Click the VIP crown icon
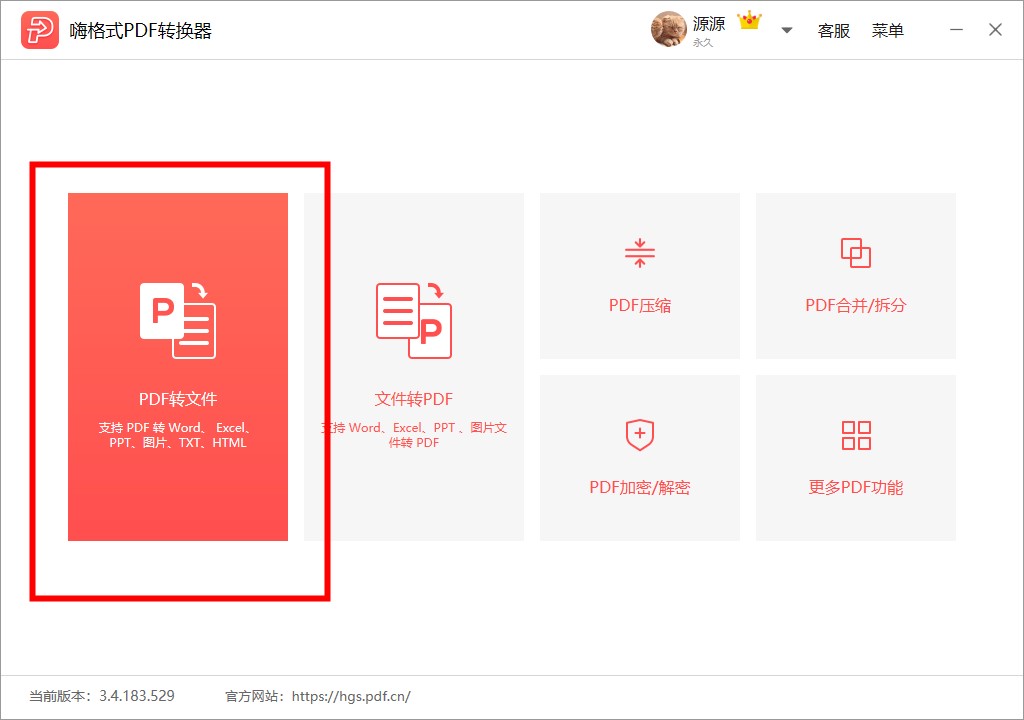The width and height of the screenshot is (1024, 720). pyautogui.click(x=749, y=21)
